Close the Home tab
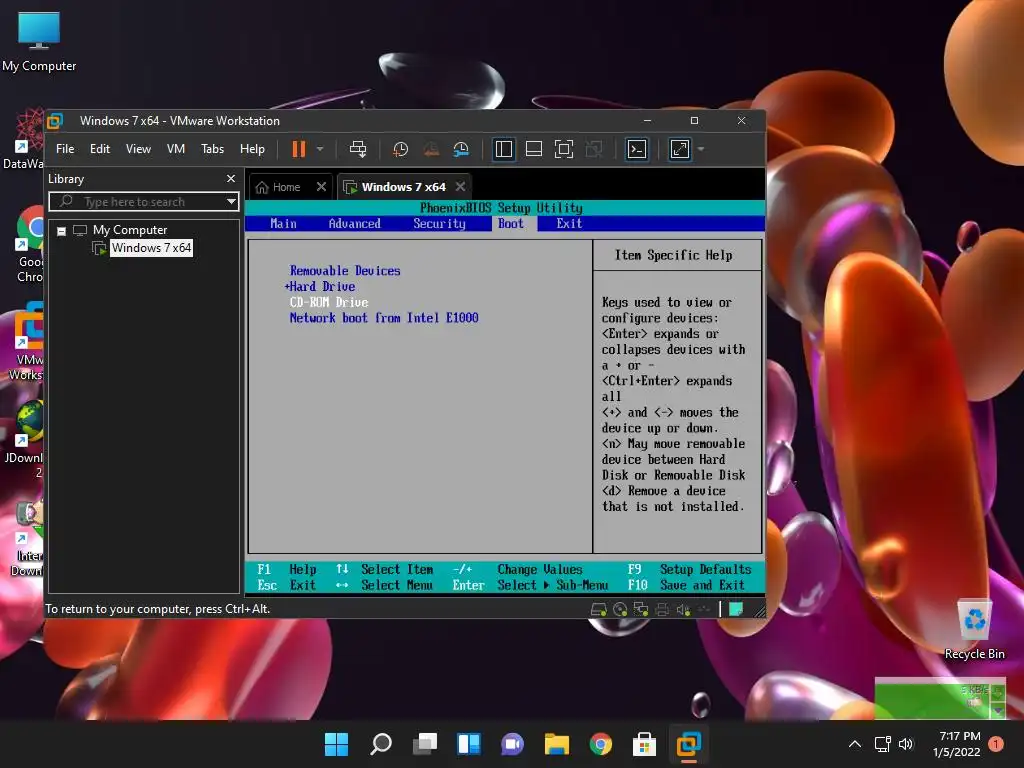This screenshot has height=768, width=1024. 321,187
